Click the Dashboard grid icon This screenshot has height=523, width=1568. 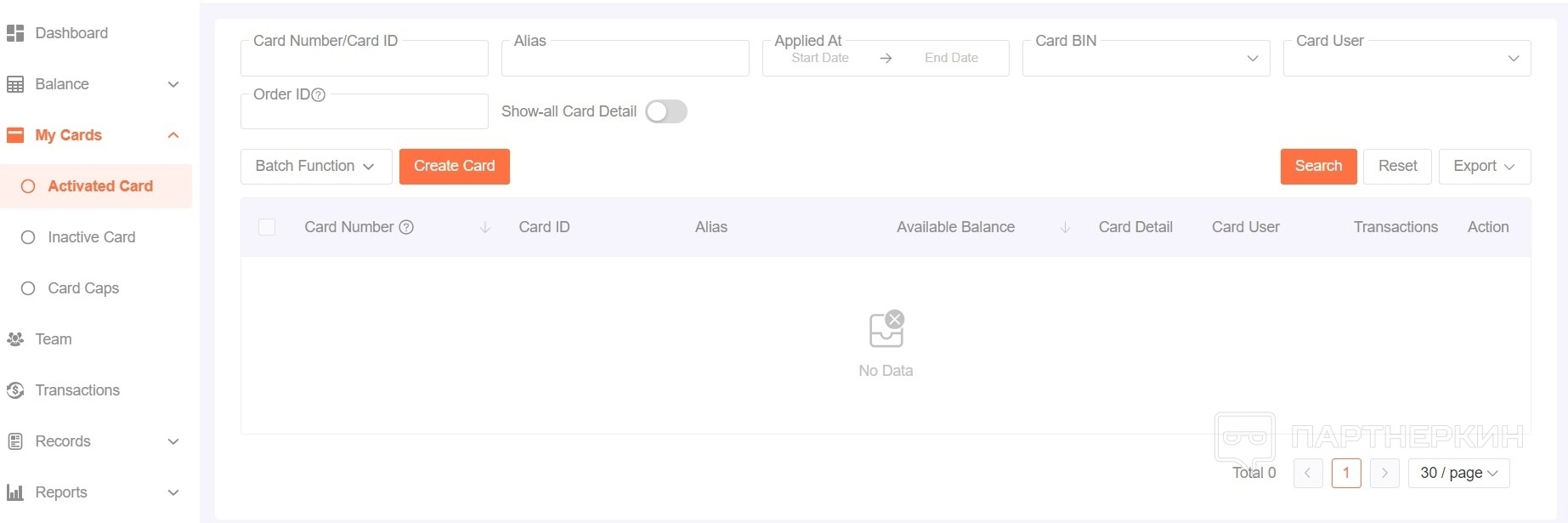coord(15,33)
